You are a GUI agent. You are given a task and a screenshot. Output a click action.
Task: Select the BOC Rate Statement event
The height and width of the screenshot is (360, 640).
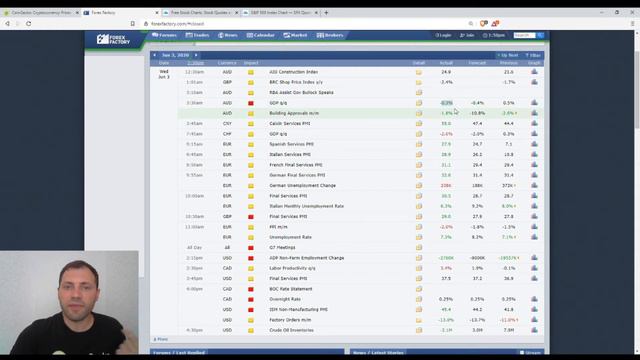point(291,289)
